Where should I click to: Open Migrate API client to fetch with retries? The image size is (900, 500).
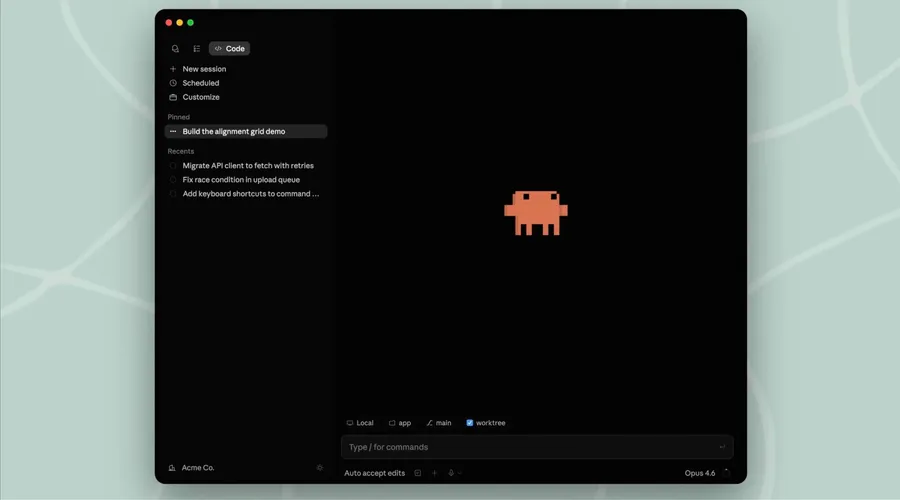coord(247,166)
